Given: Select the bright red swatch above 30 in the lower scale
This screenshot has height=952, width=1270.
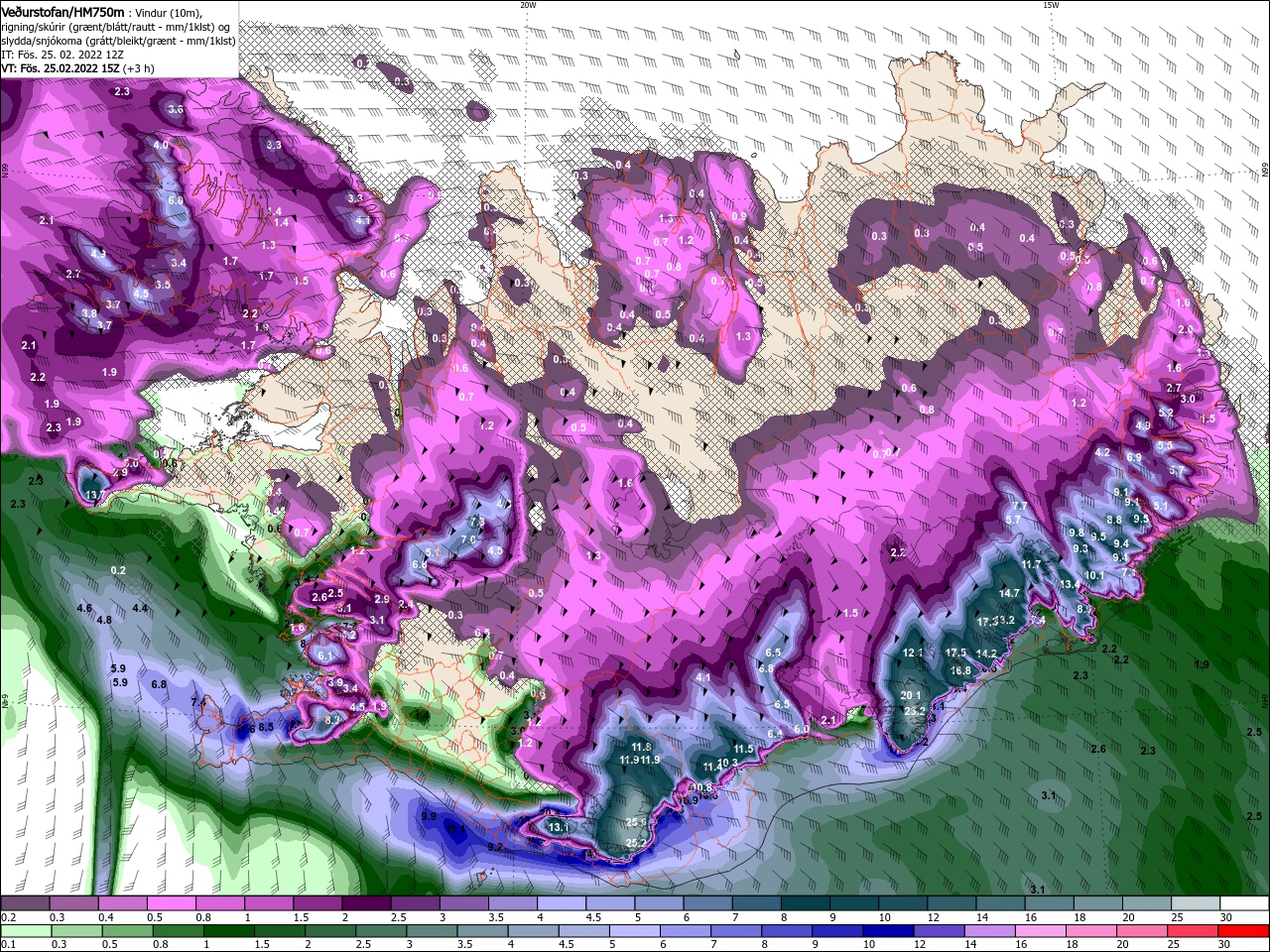Looking at the screenshot, I should 1245,931.
